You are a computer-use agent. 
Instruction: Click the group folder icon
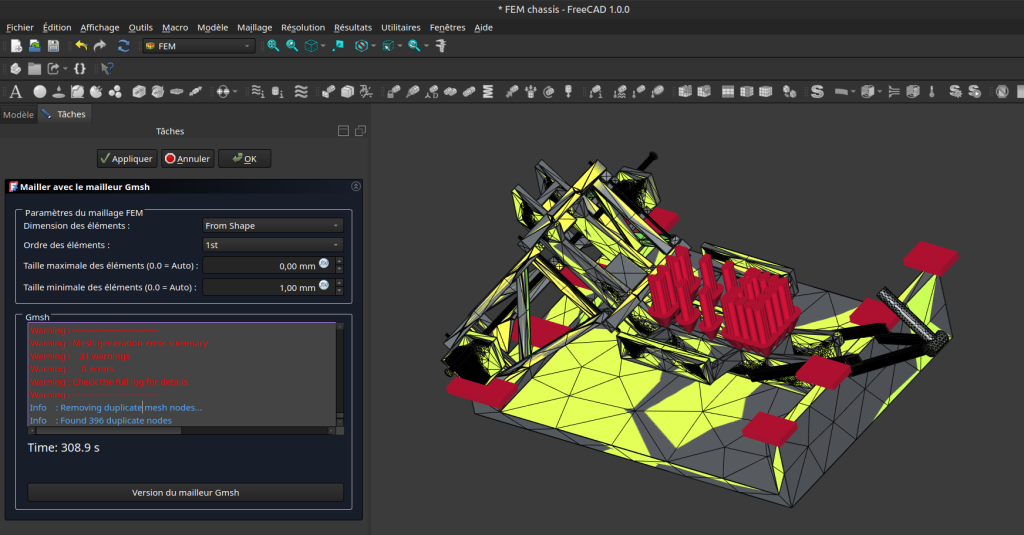(35, 69)
